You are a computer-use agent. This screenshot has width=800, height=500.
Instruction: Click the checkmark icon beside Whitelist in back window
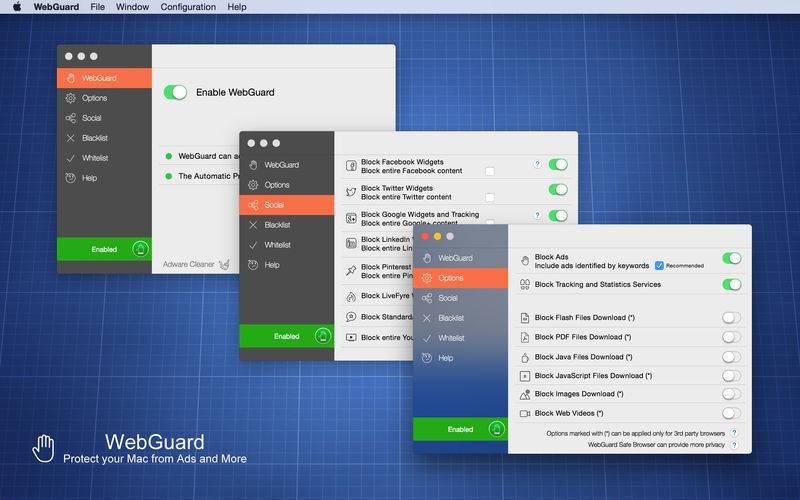(70, 158)
